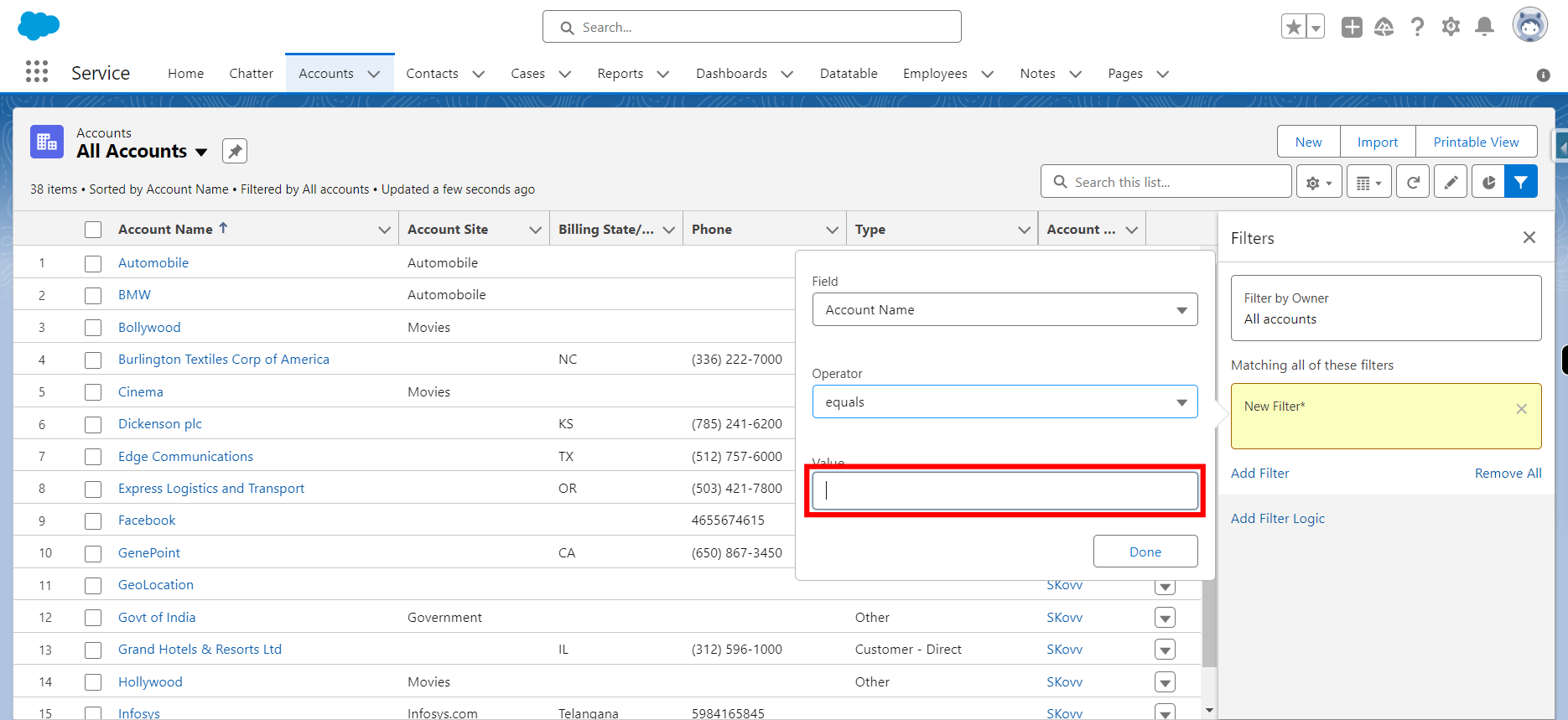This screenshot has height=720, width=1568.
Task: Click the Add Filter Logic link
Action: pyautogui.click(x=1278, y=518)
